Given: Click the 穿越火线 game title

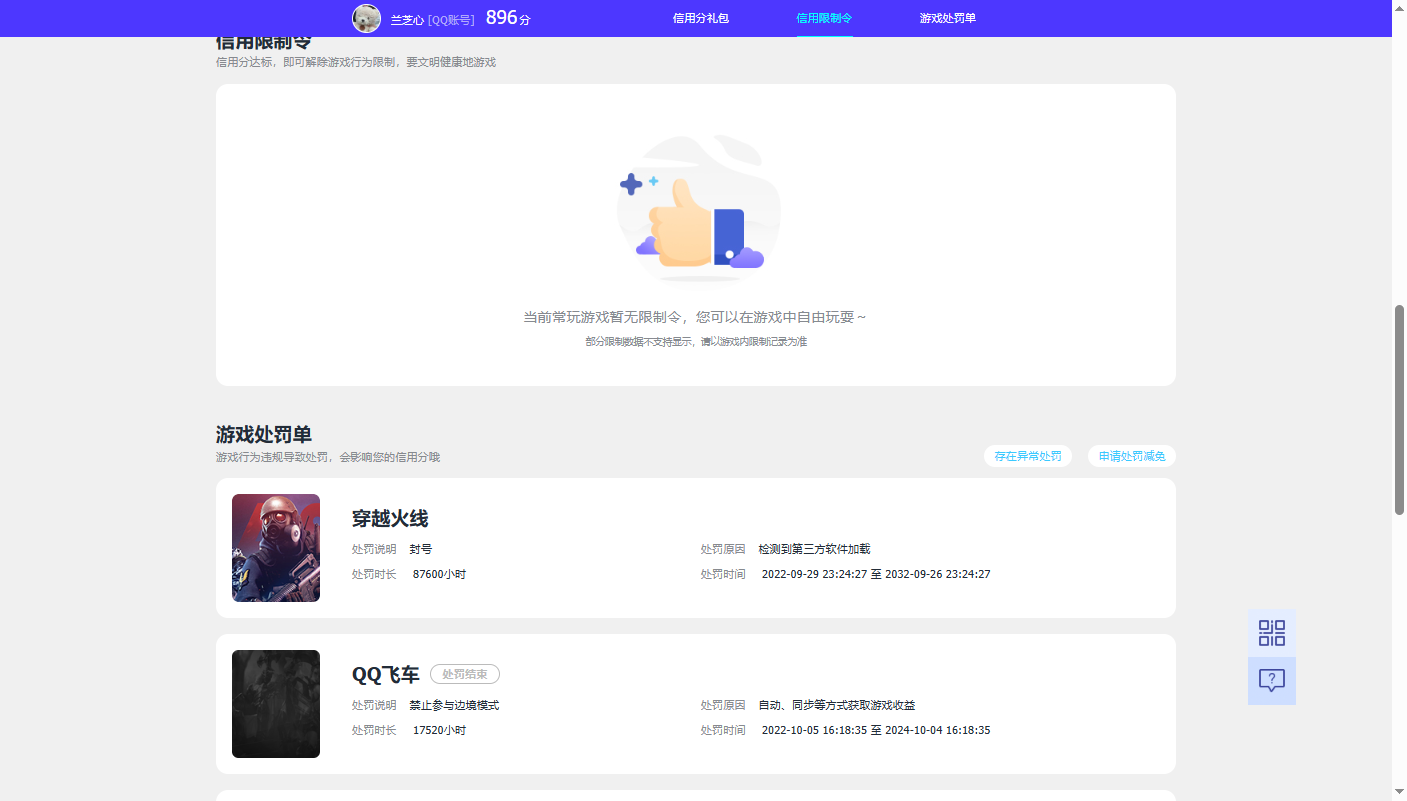Looking at the screenshot, I should click(390, 519).
